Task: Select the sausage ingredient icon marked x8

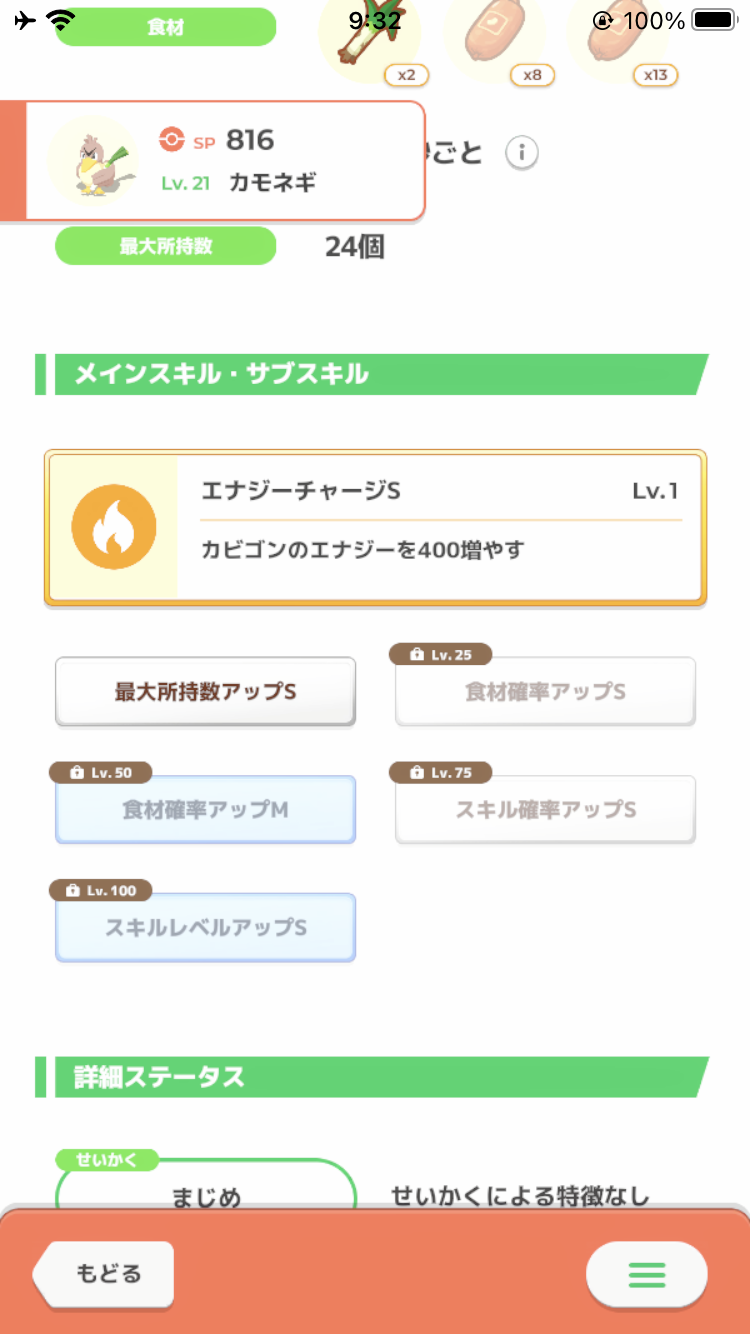Action: [x=495, y=37]
